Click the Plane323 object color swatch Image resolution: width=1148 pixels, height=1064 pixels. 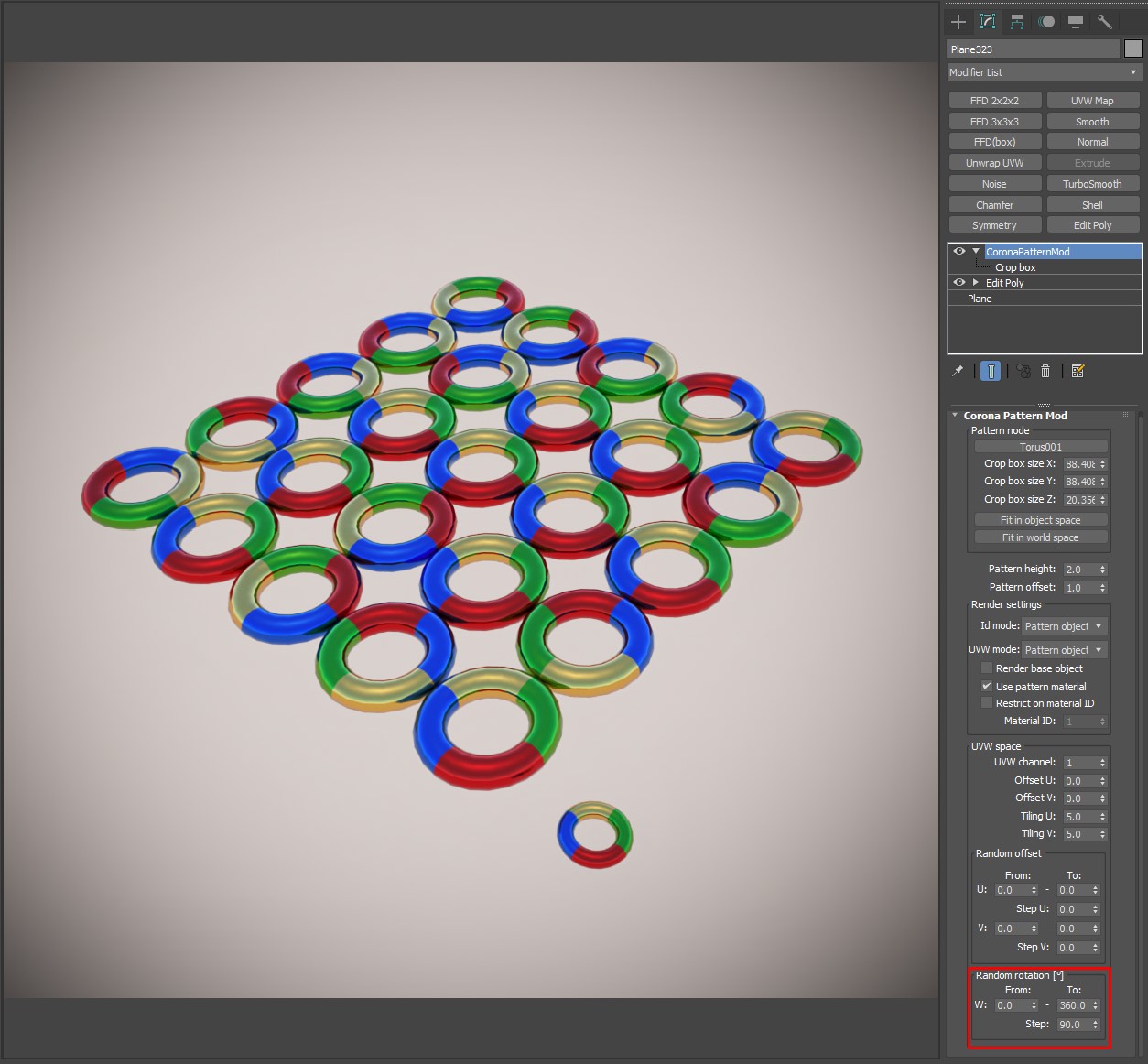1132,49
